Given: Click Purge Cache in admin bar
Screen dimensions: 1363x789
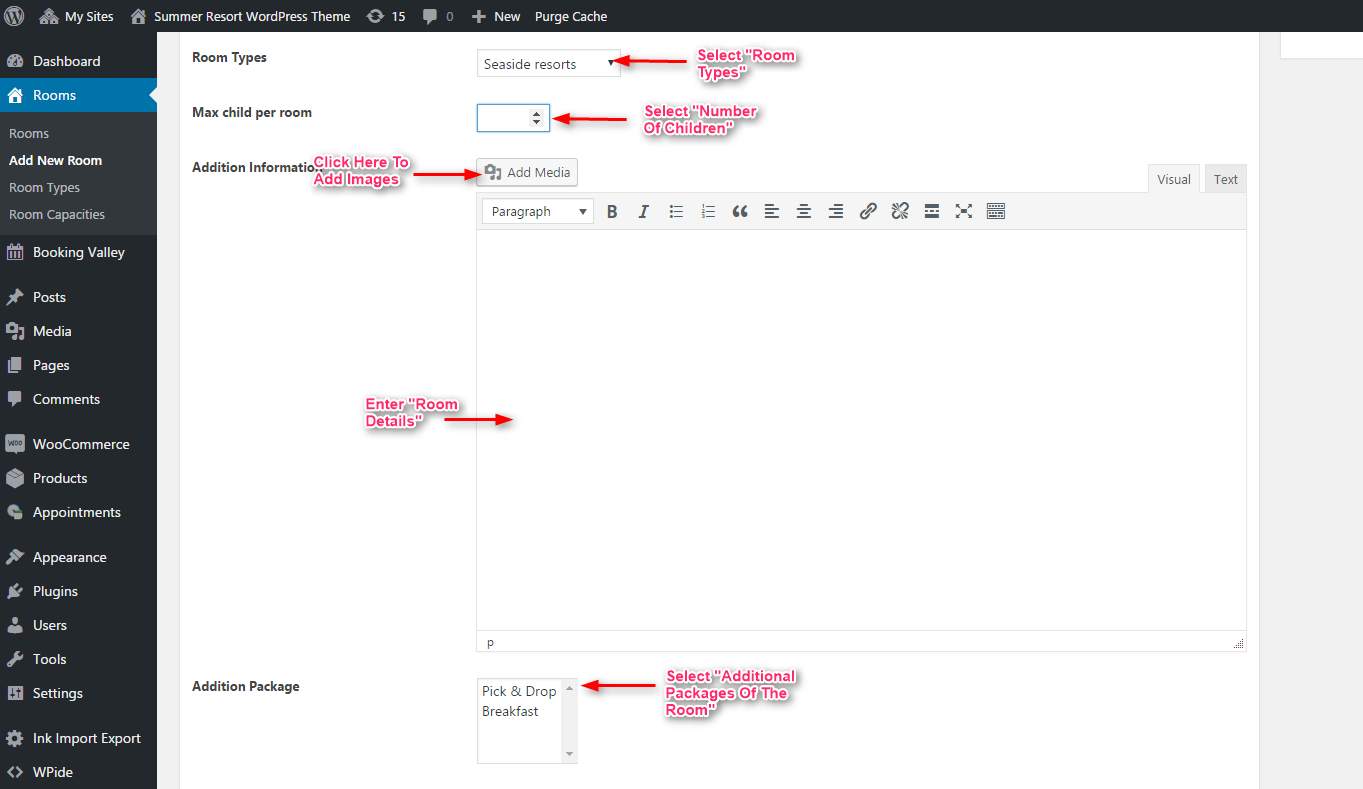Looking at the screenshot, I should (571, 16).
